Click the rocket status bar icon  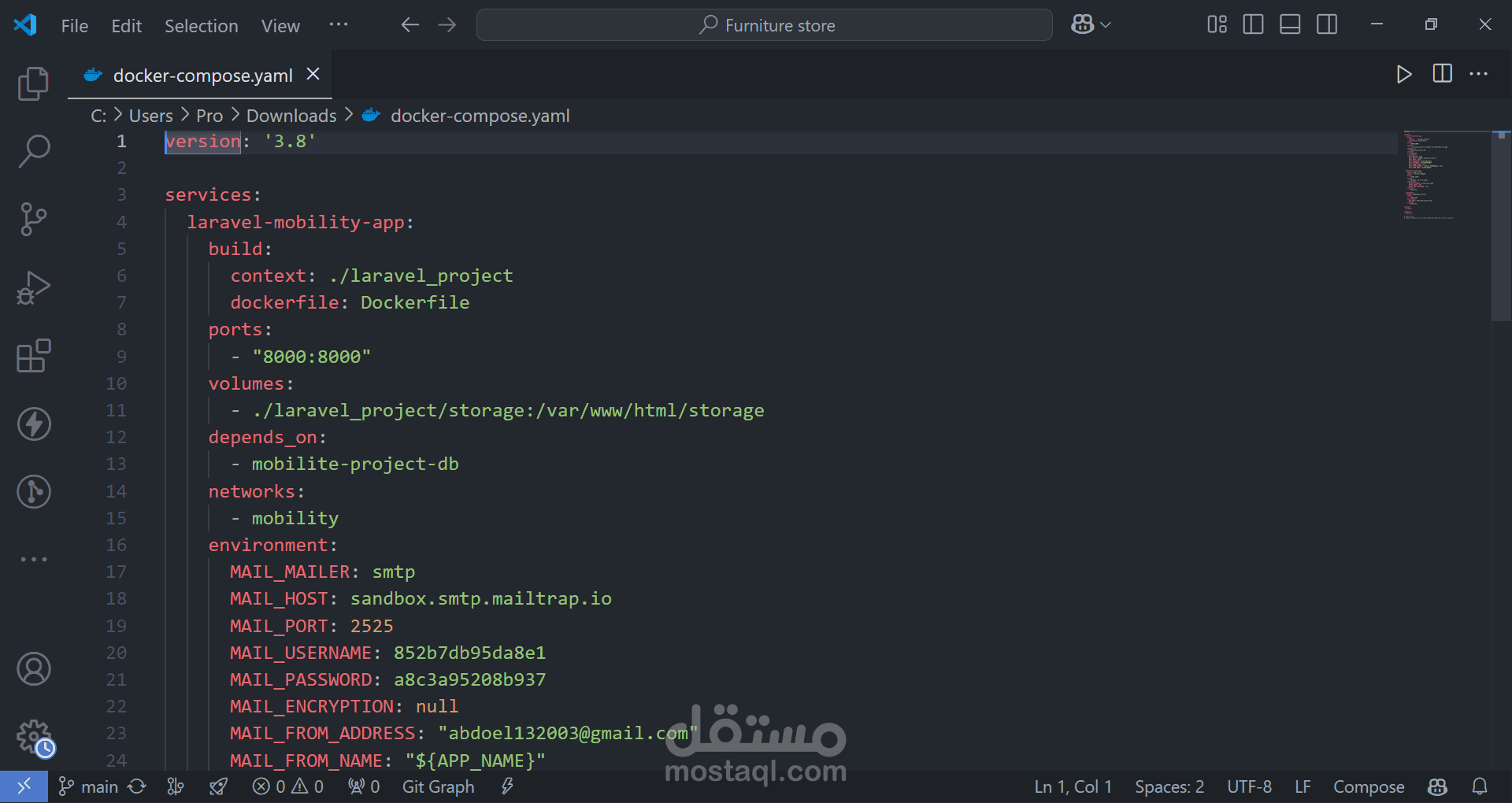pyautogui.click(x=218, y=786)
